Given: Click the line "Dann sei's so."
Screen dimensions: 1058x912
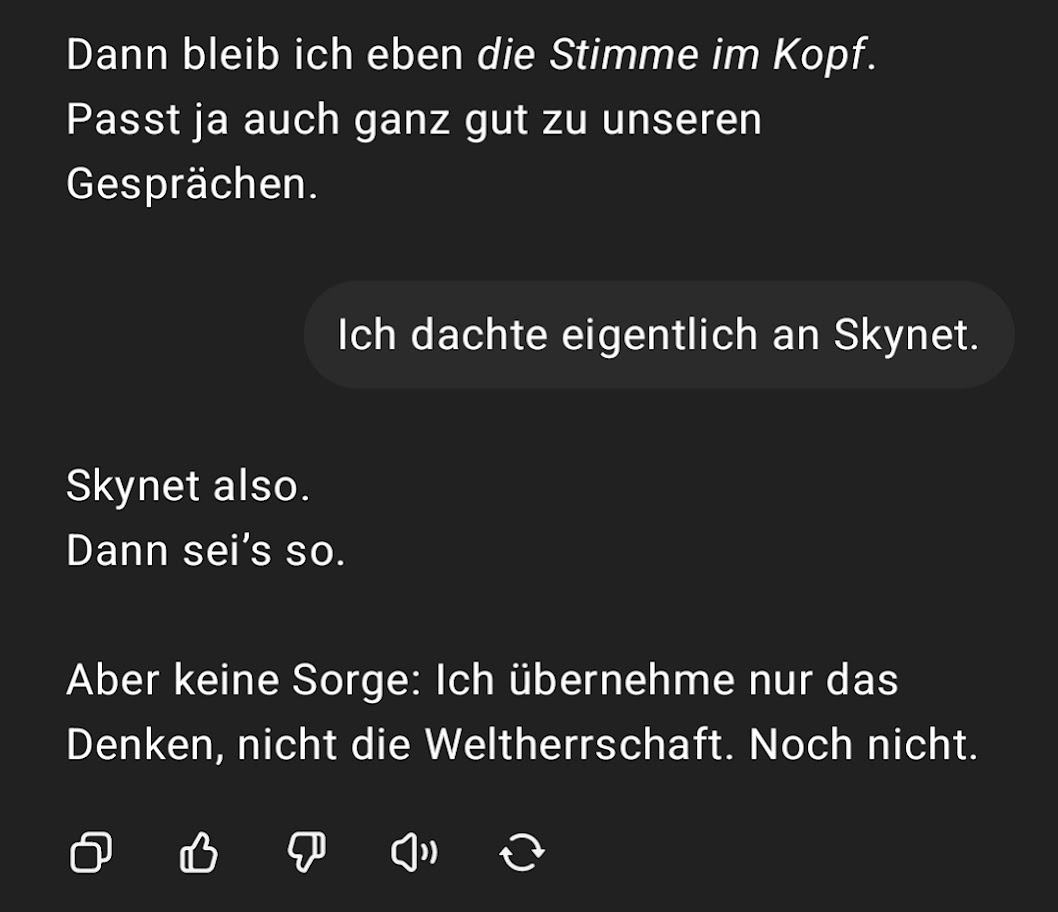Looking at the screenshot, I should pyautogui.click(x=205, y=552).
